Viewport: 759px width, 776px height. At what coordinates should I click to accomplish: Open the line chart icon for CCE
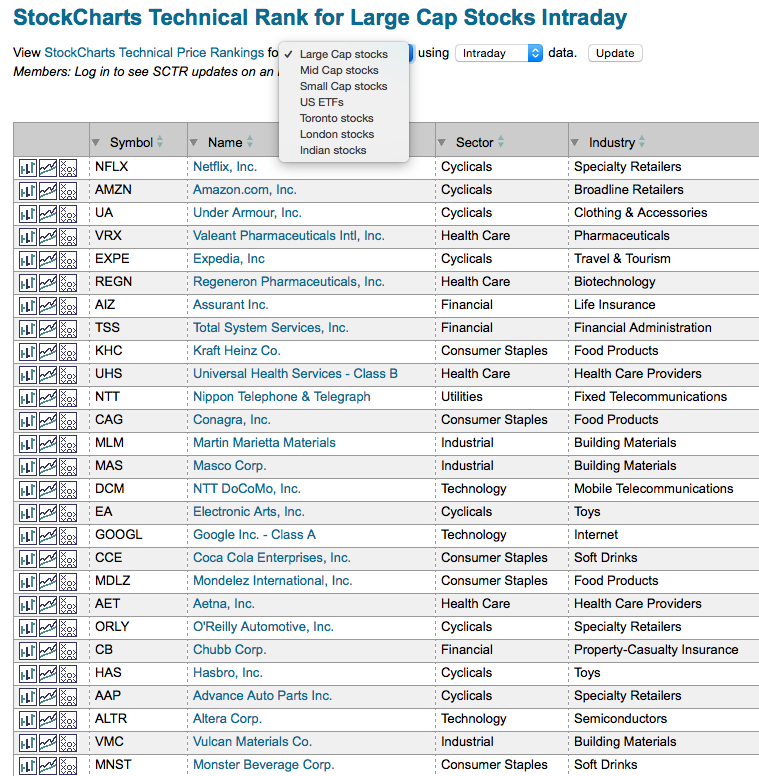click(x=48, y=559)
